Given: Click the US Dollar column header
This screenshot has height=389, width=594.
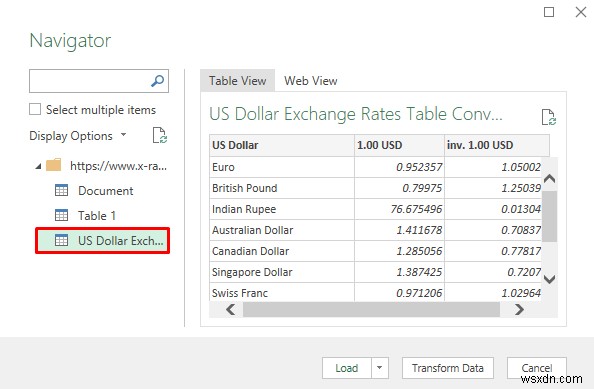Looking at the screenshot, I should tap(282, 145).
